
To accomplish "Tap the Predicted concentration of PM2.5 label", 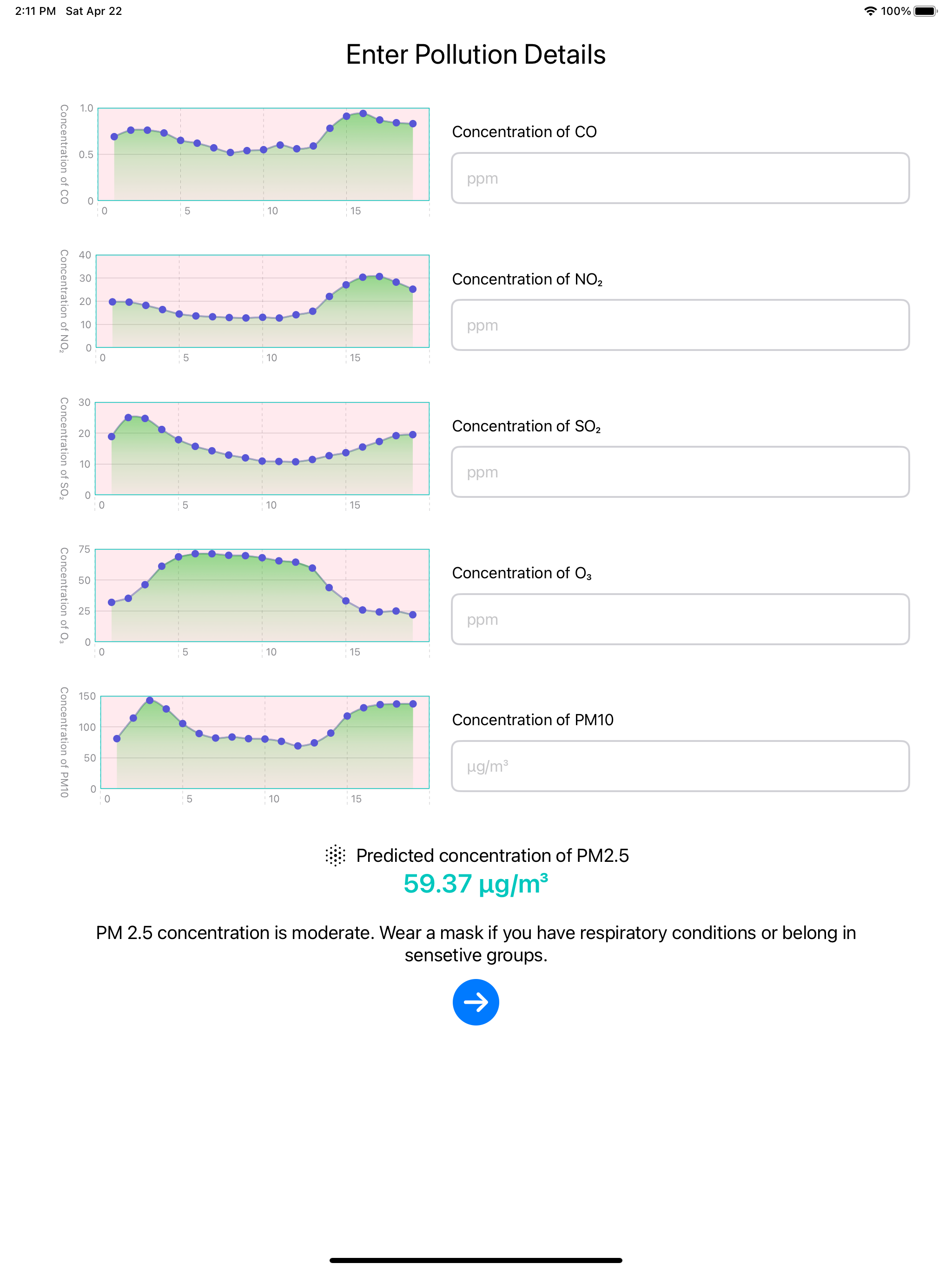I will [x=492, y=855].
